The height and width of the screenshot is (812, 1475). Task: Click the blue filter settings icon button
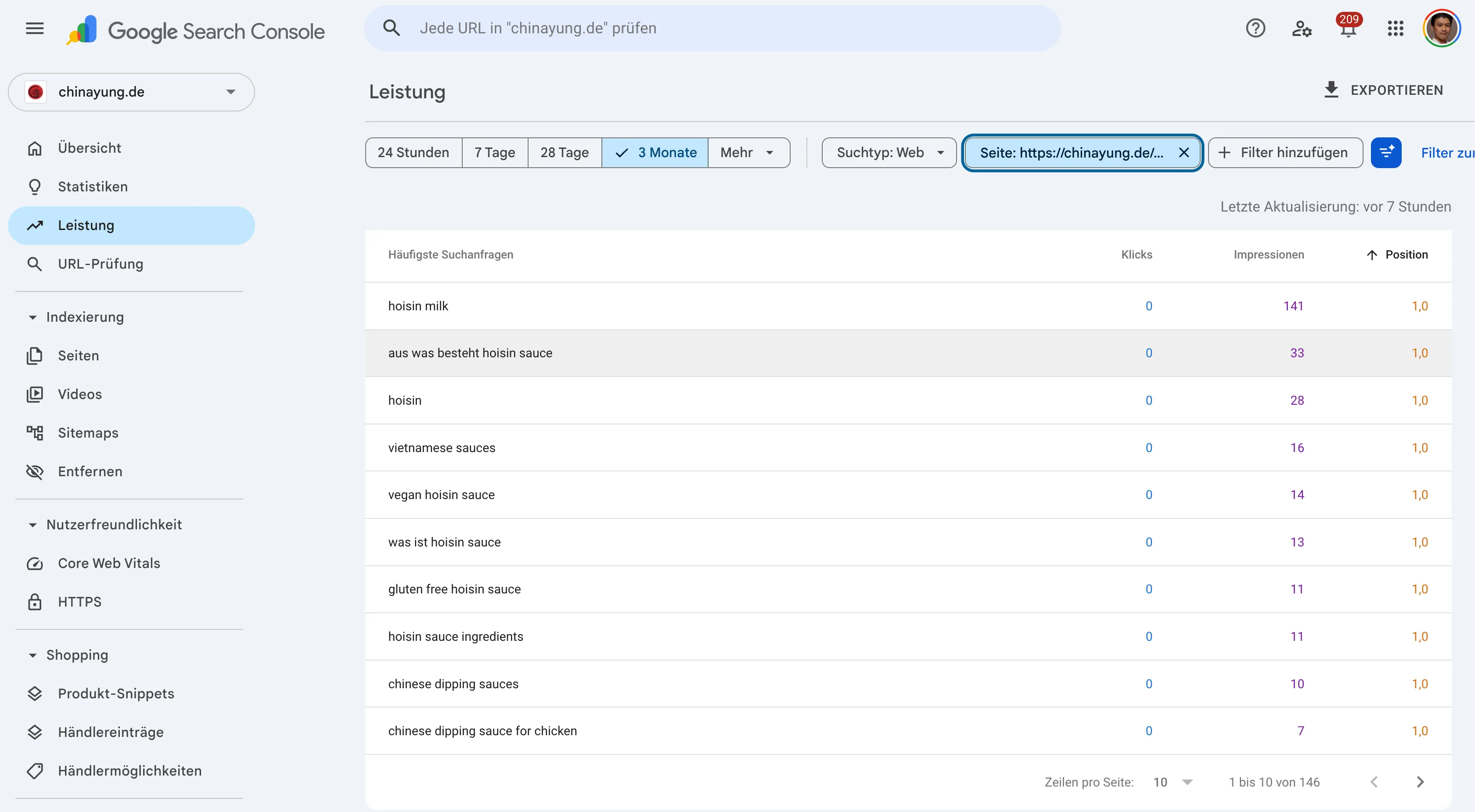[1386, 153]
